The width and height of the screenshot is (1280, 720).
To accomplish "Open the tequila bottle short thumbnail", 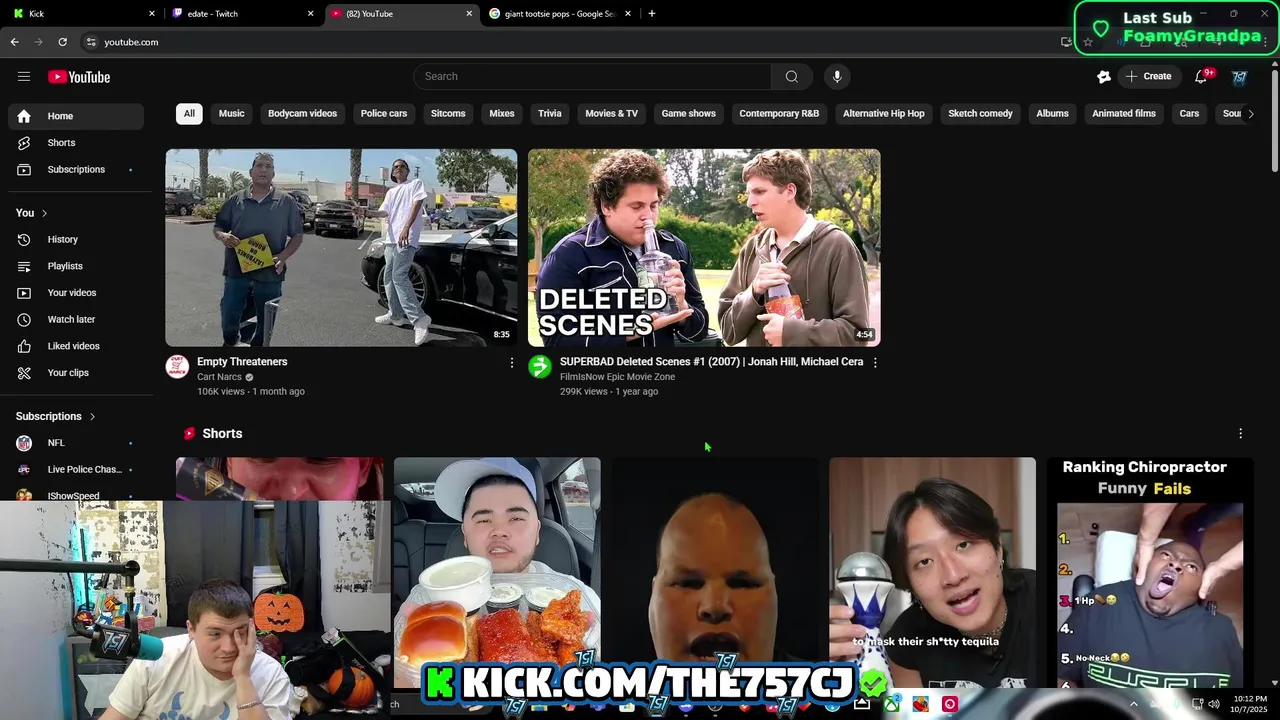I will pyautogui.click(x=932, y=573).
